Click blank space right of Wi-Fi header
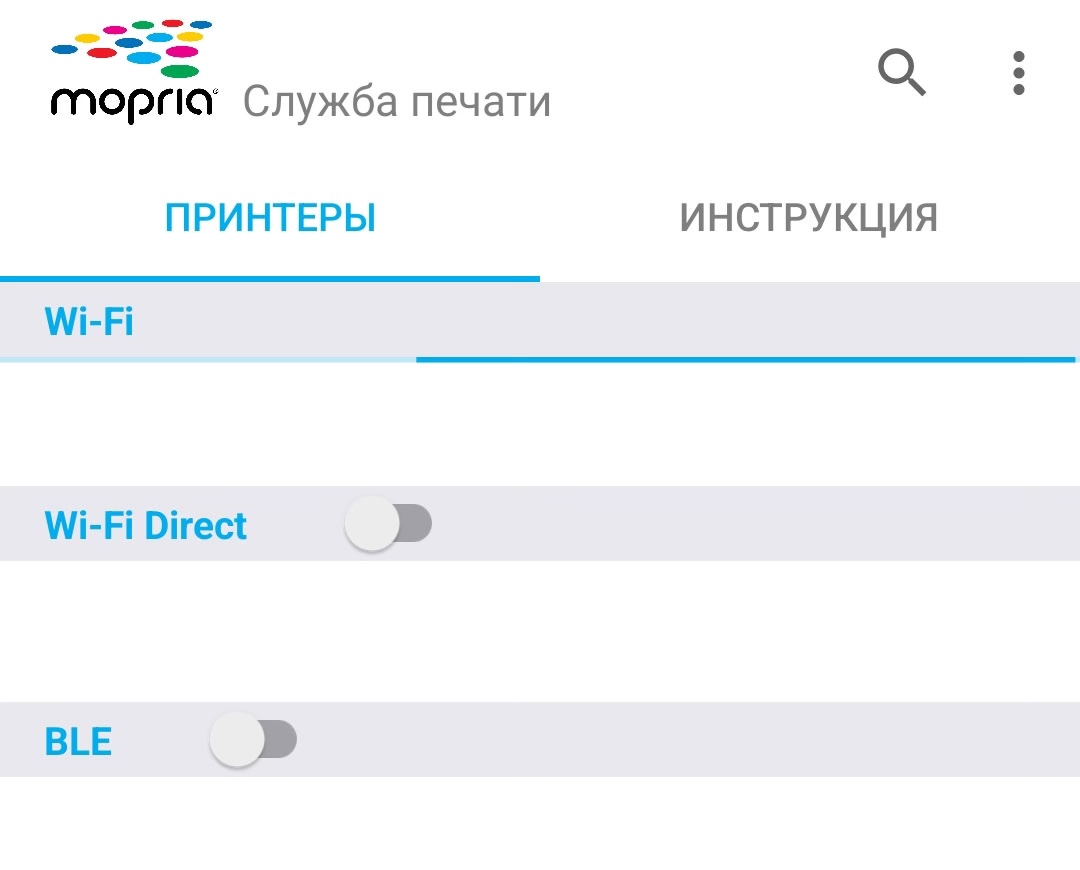 point(600,320)
